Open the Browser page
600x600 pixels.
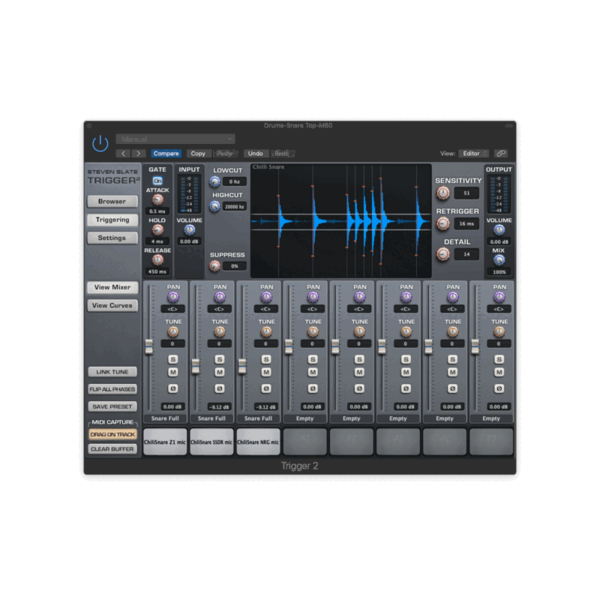point(112,201)
